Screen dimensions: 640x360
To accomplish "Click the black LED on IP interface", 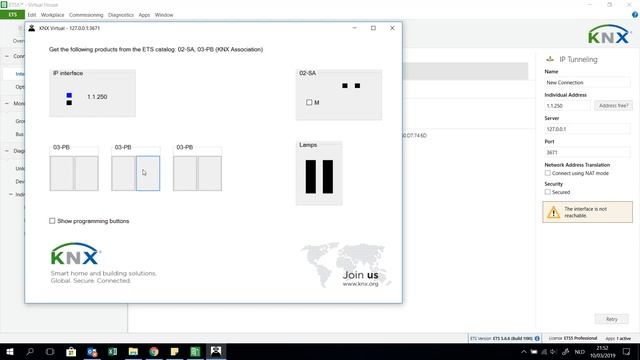I will click(69, 103).
